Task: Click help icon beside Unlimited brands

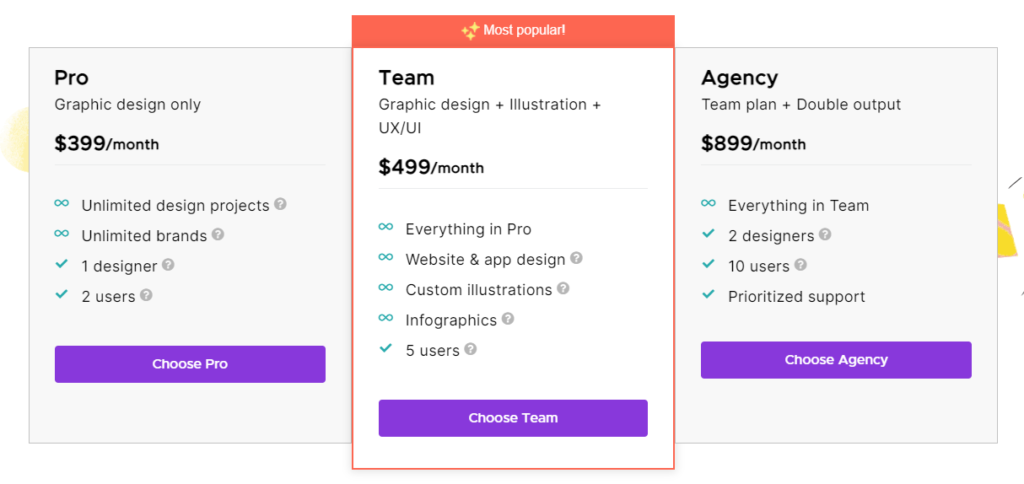Action: point(217,234)
